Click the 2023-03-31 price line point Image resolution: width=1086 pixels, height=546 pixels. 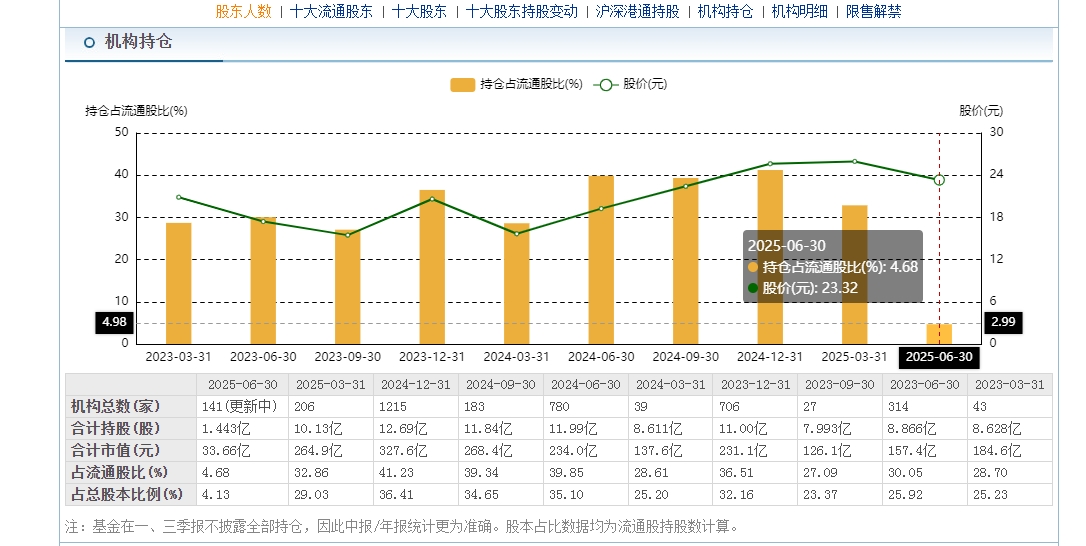179,197
